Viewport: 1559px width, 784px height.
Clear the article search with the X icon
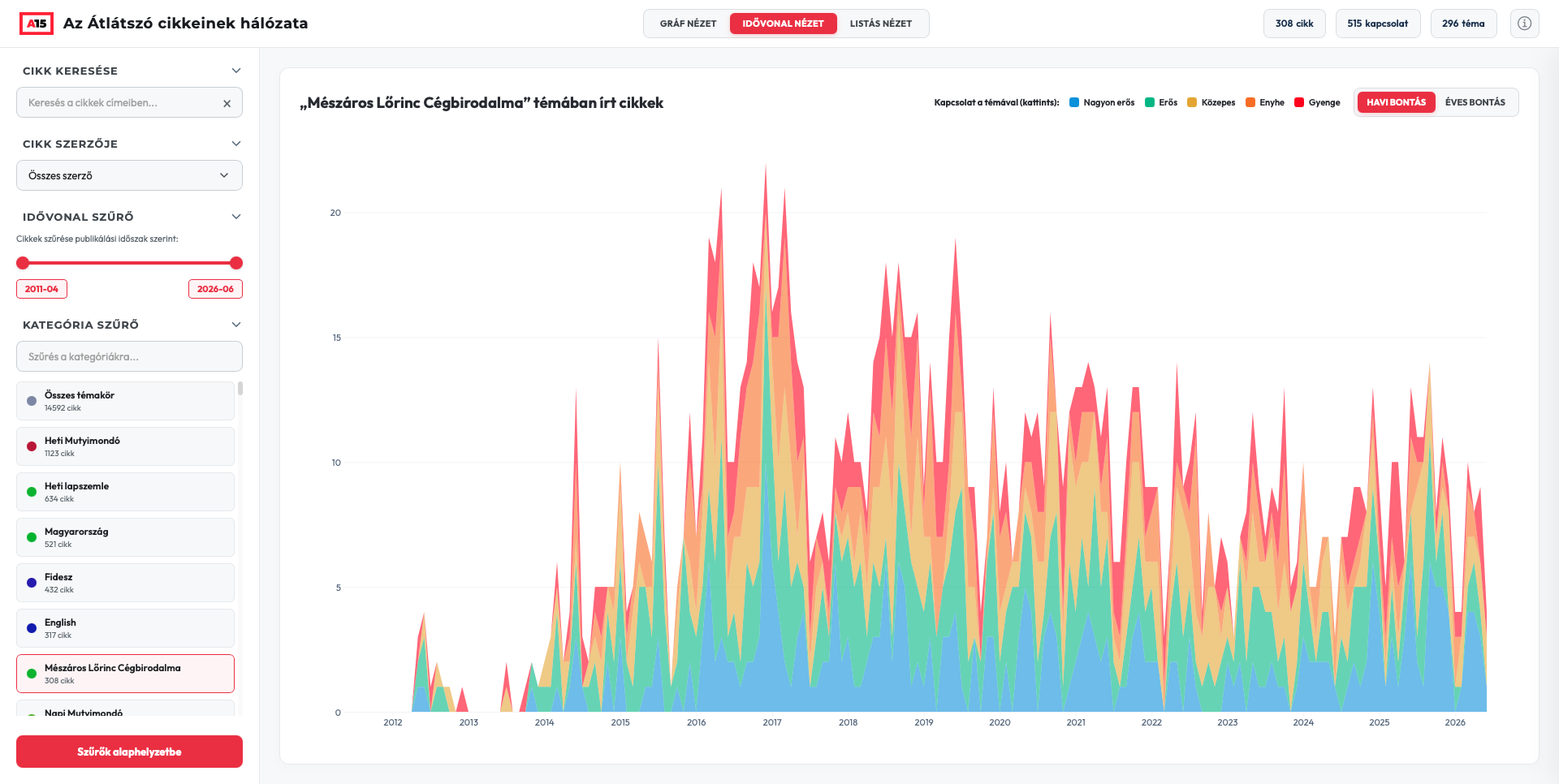click(227, 103)
